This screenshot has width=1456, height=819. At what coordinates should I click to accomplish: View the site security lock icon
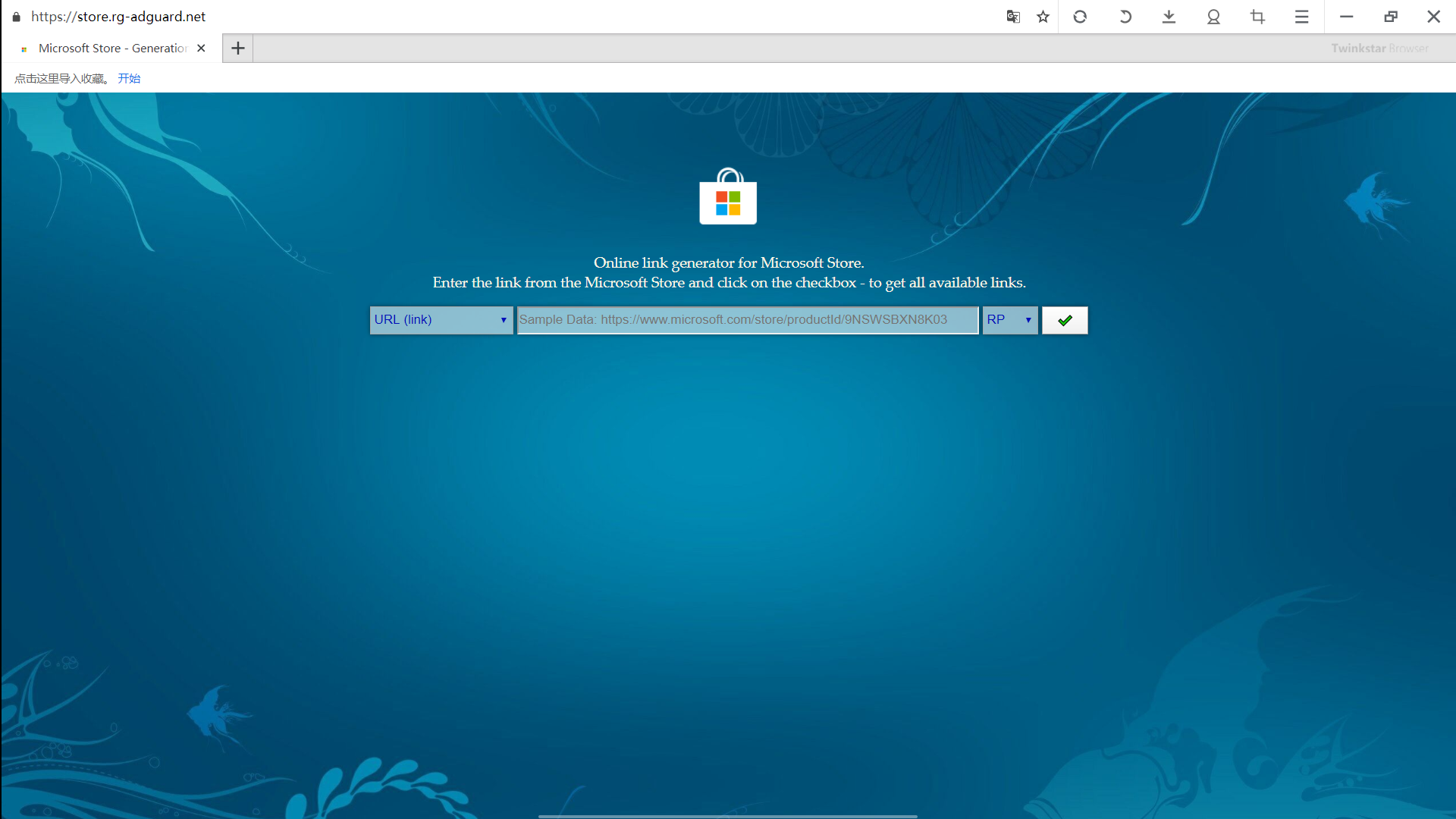[15, 16]
